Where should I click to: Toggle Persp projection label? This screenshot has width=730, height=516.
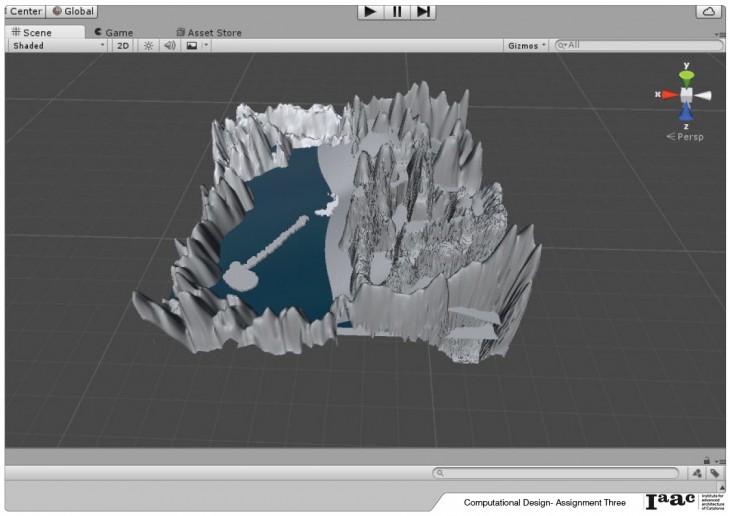(x=689, y=136)
